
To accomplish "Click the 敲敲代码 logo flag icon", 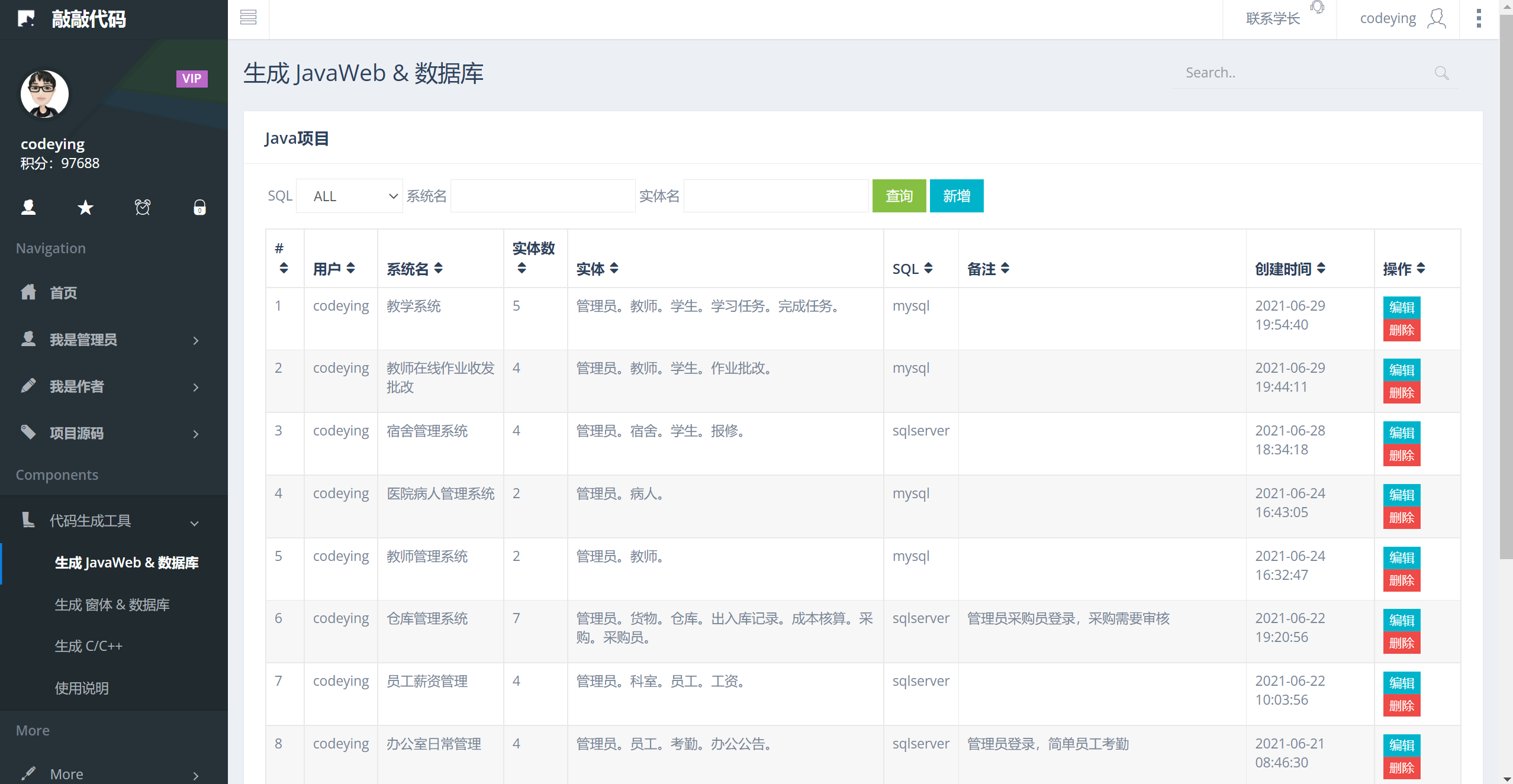I will 26,19.
